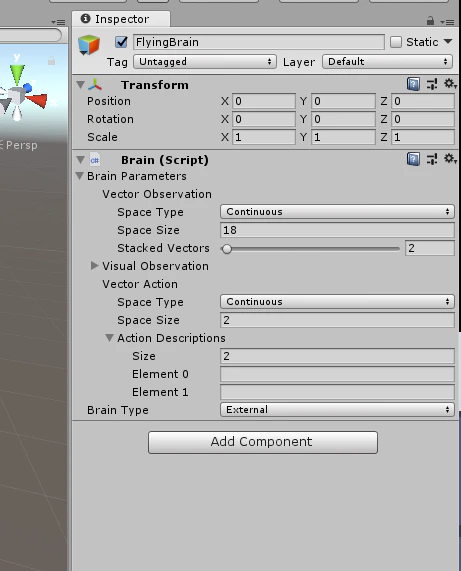
Task: Open the scene panel options menu icon
Action: 58,22
